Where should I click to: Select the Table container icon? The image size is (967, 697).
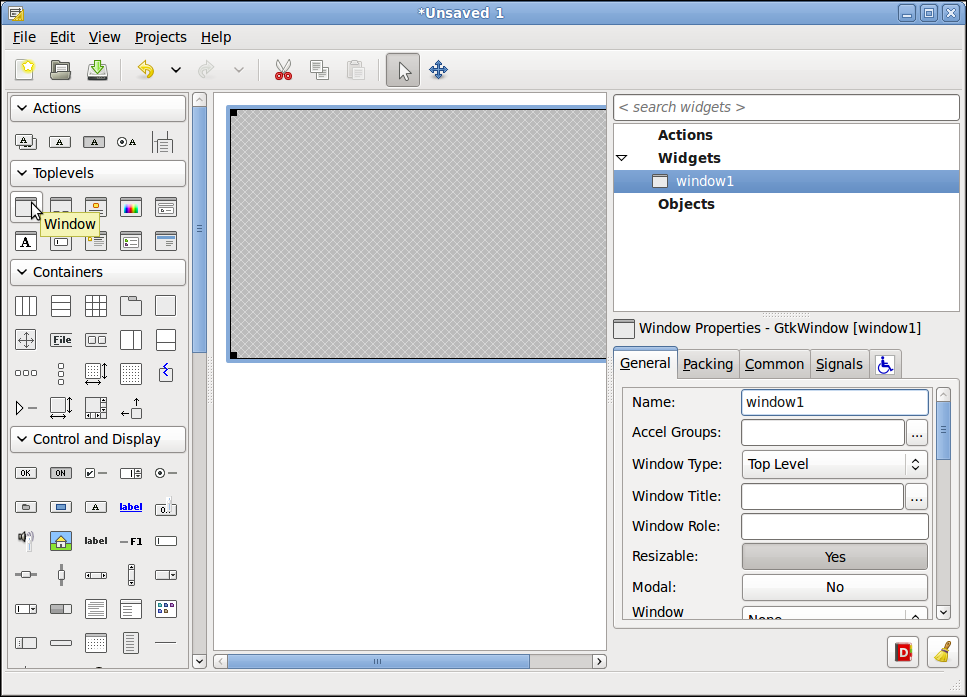pos(96,306)
